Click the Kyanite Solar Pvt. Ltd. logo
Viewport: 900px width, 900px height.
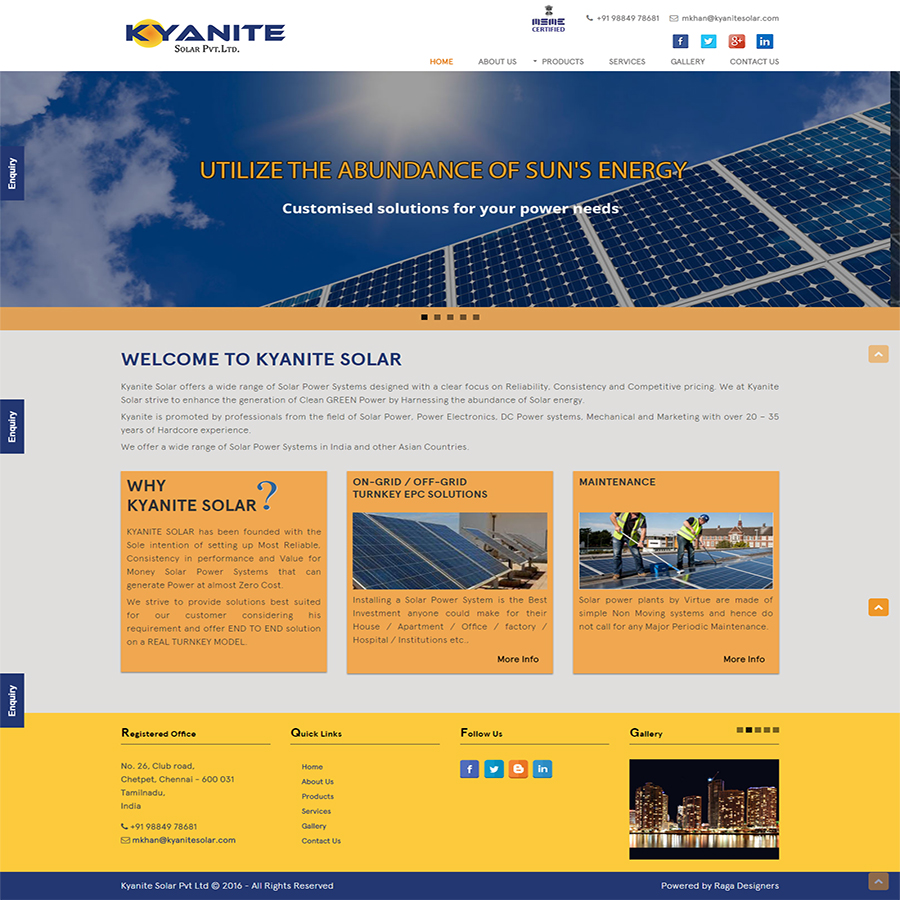click(x=205, y=36)
